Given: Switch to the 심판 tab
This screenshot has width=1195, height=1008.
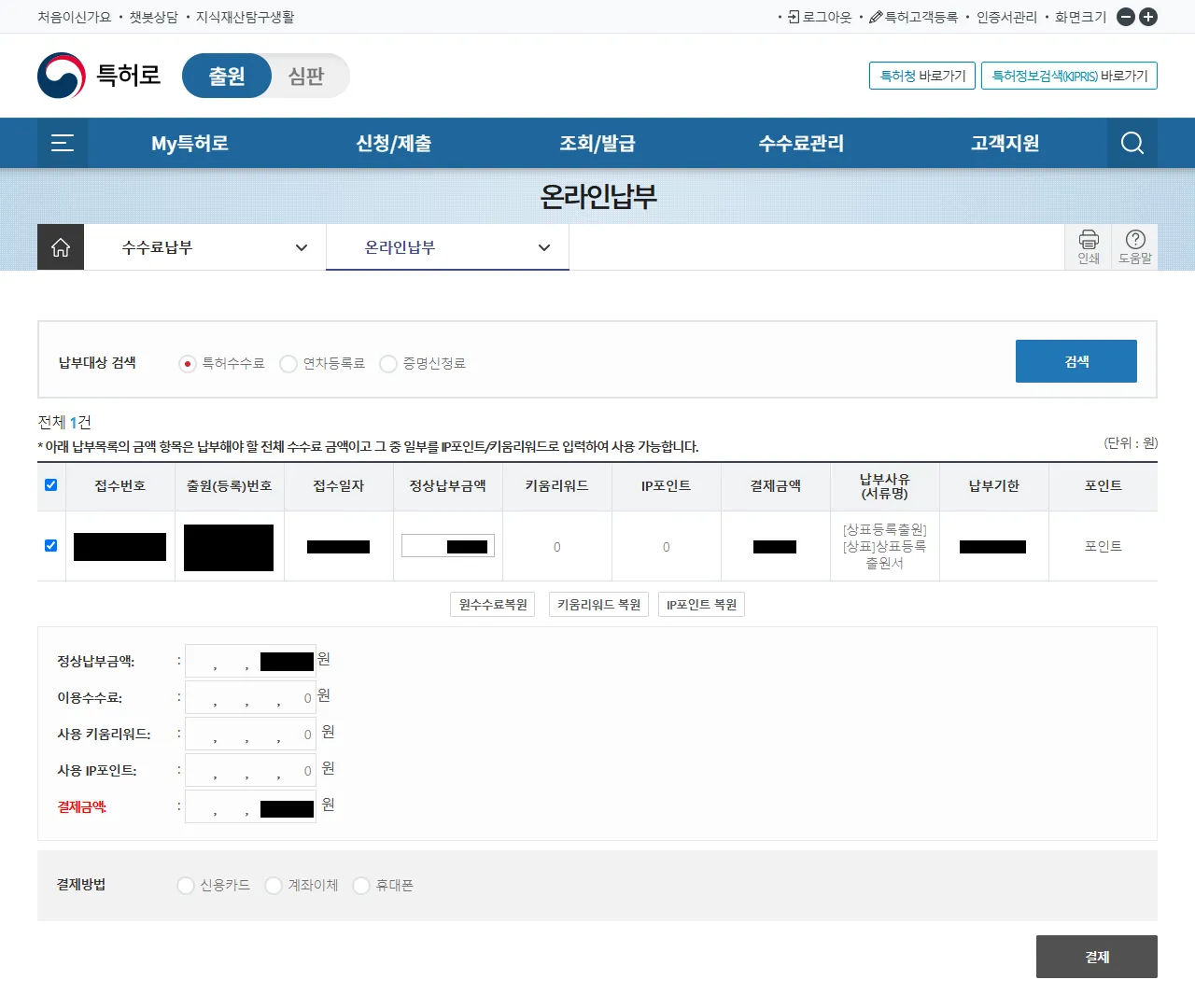Looking at the screenshot, I should 306,76.
